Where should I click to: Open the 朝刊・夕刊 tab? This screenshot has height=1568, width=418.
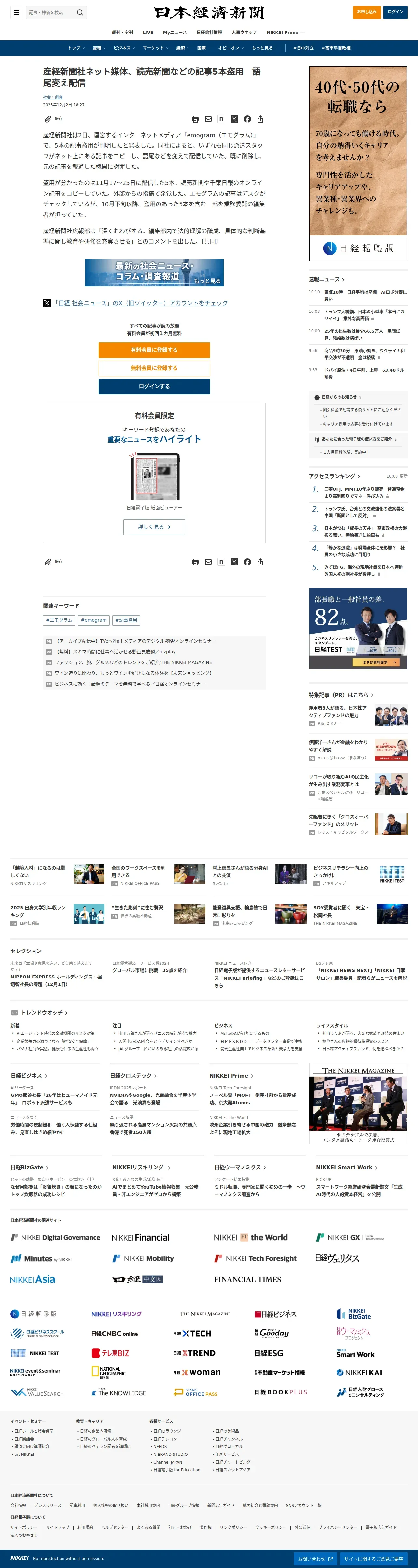pos(122,32)
